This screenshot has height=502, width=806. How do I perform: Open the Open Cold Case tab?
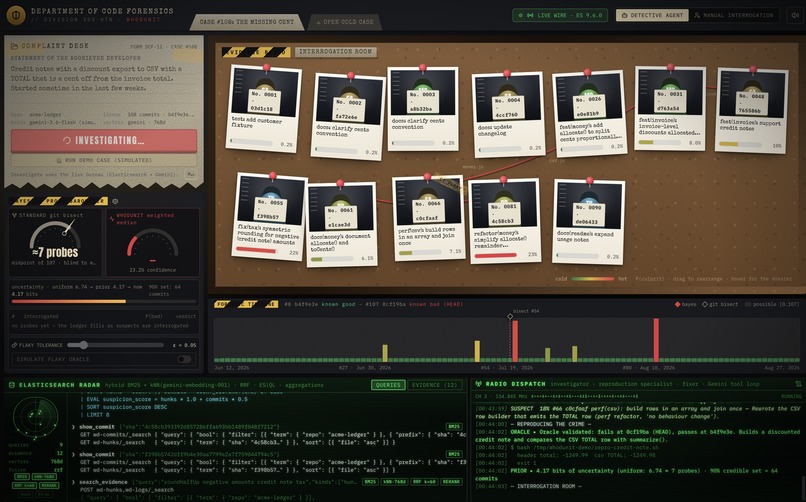(345, 22)
